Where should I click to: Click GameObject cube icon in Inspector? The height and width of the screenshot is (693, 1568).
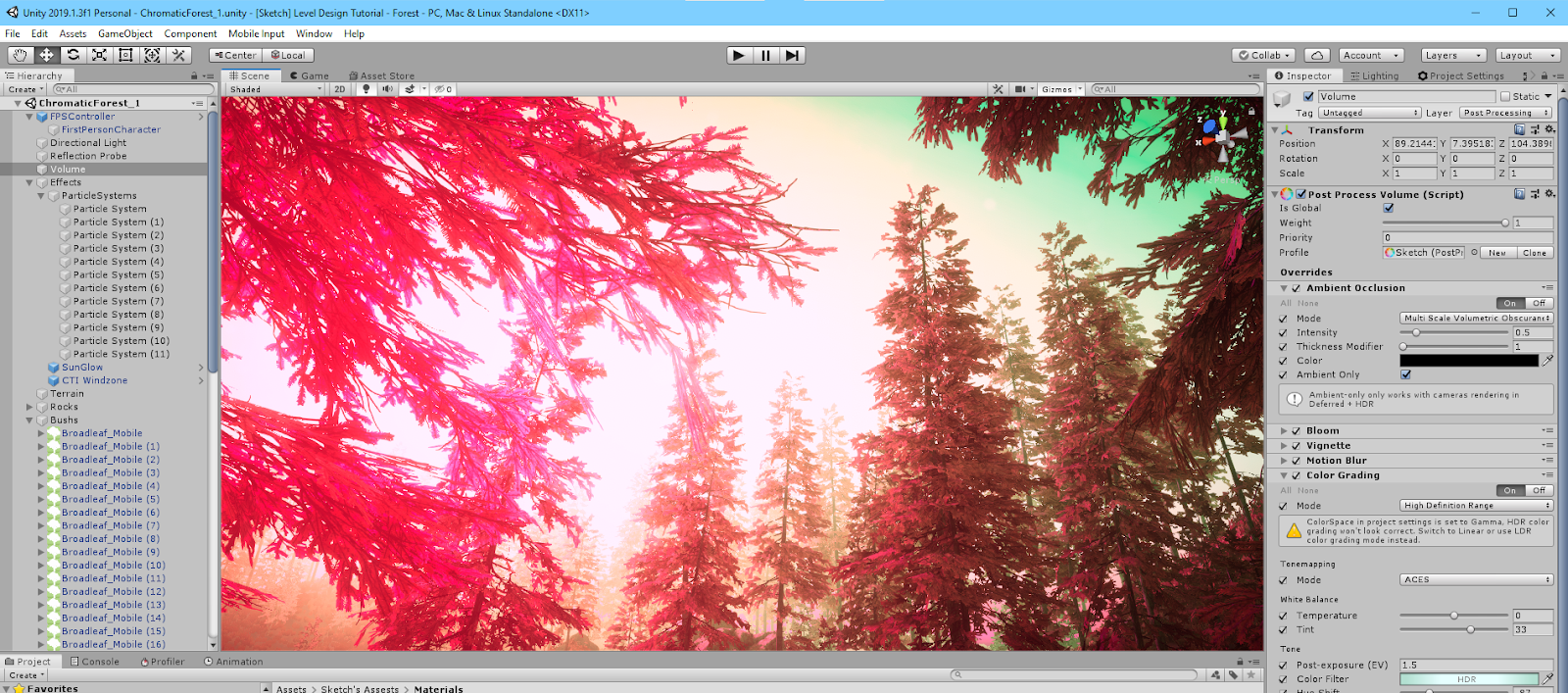tap(1282, 100)
